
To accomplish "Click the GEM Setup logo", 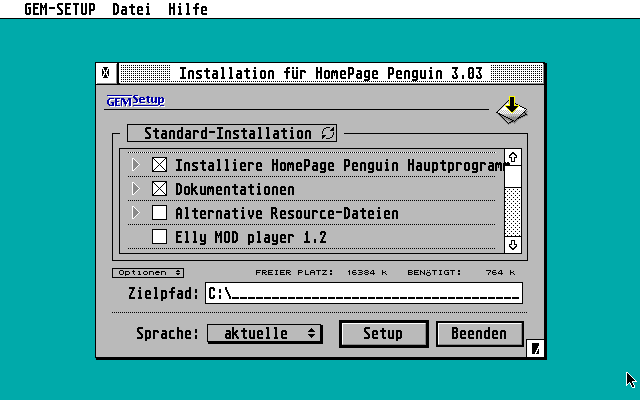I will tap(136, 100).
